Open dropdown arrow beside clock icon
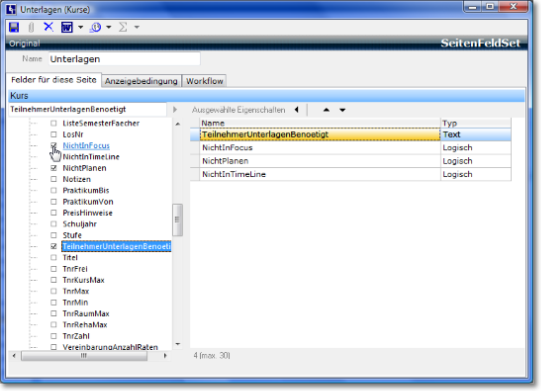 [109, 27]
